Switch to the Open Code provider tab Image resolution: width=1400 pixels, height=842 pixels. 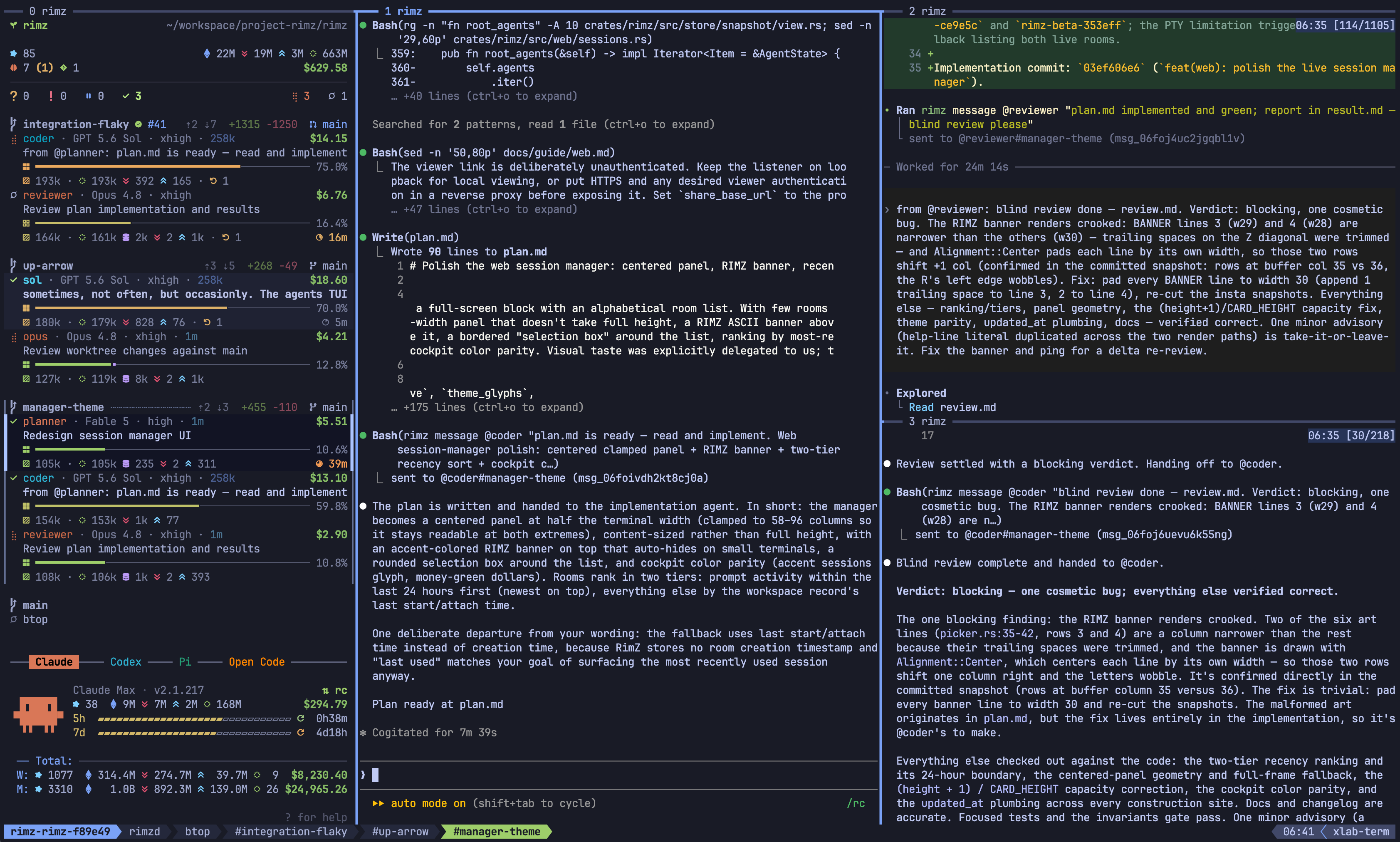coord(256,662)
